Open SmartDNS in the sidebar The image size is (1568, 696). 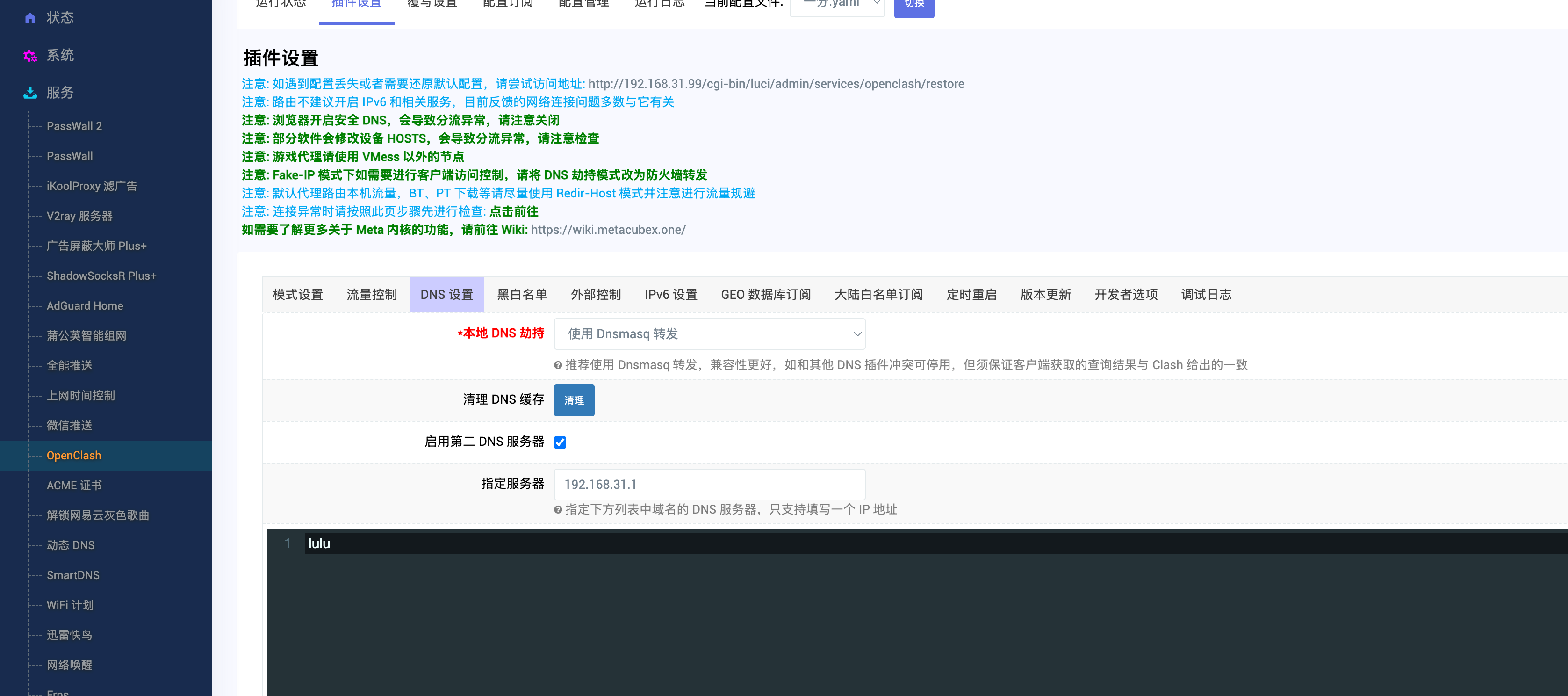click(73, 575)
